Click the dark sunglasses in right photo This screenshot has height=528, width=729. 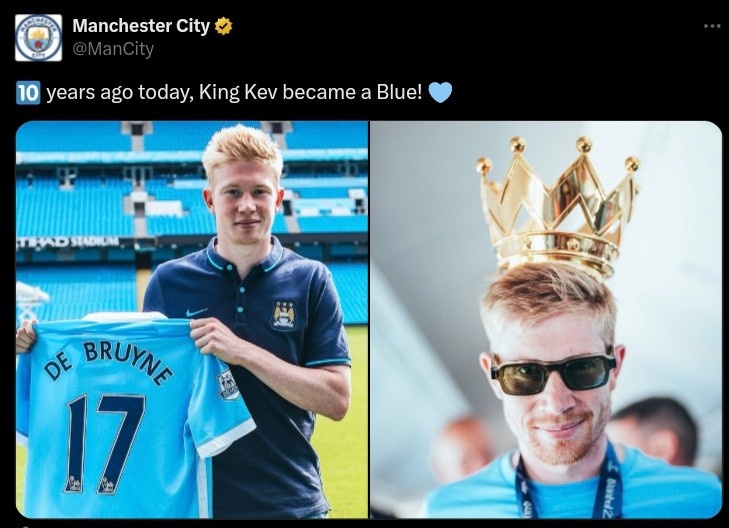coord(553,373)
